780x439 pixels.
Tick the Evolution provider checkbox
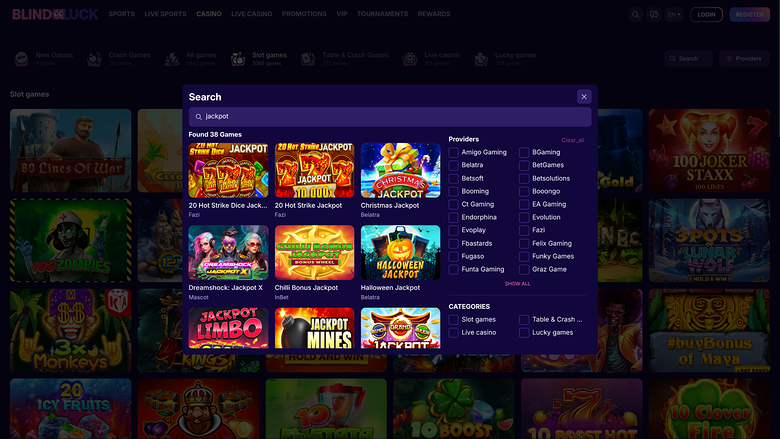524,217
